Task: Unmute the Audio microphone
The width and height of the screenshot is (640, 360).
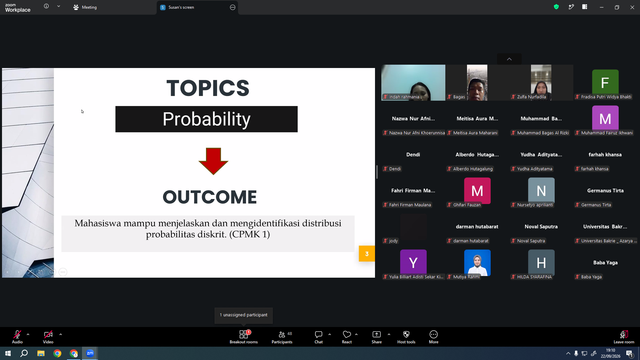Action: click(17, 337)
